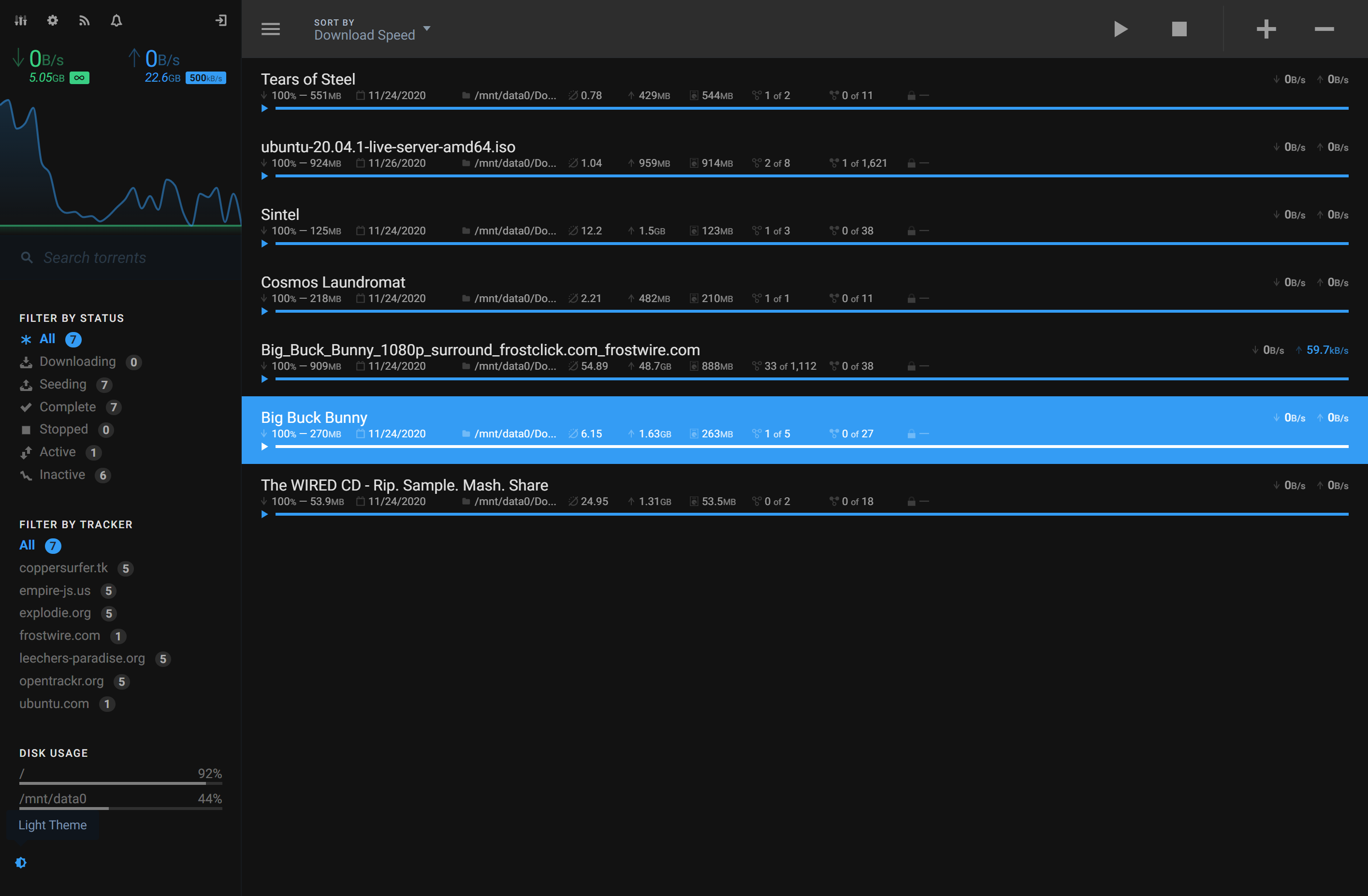This screenshot has width=1368, height=896.
Task: Expand details for Tears of Steel torrent
Action: 265,108
